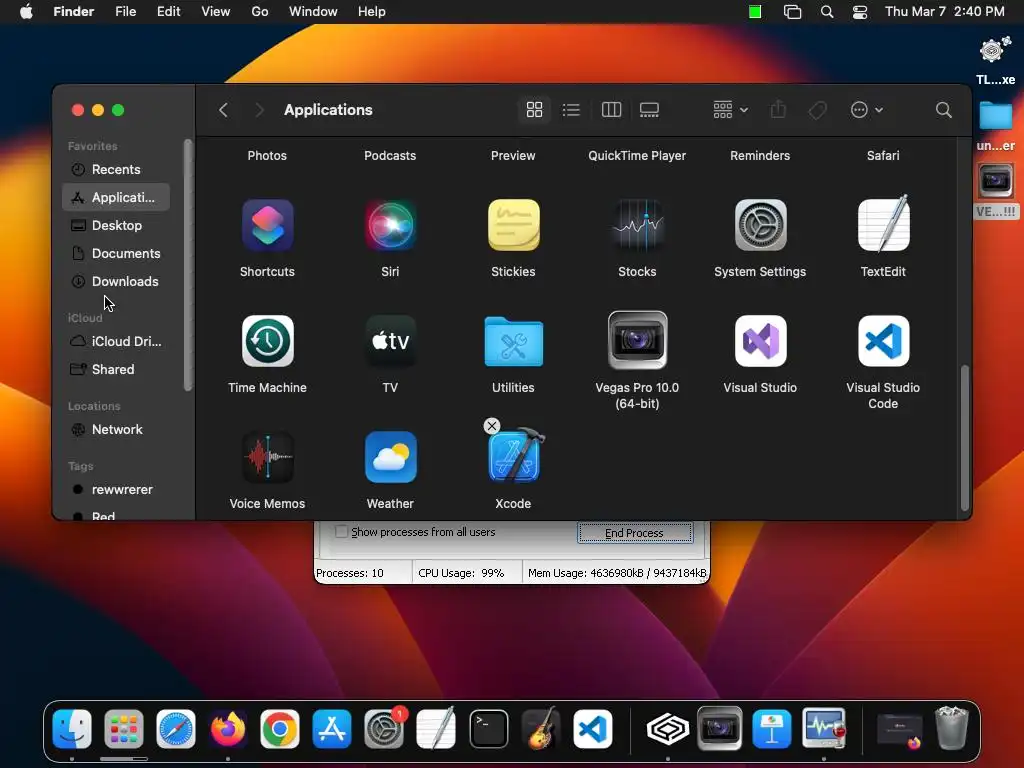
Task: Go forward in Finder window
Action: (x=259, y=110)
